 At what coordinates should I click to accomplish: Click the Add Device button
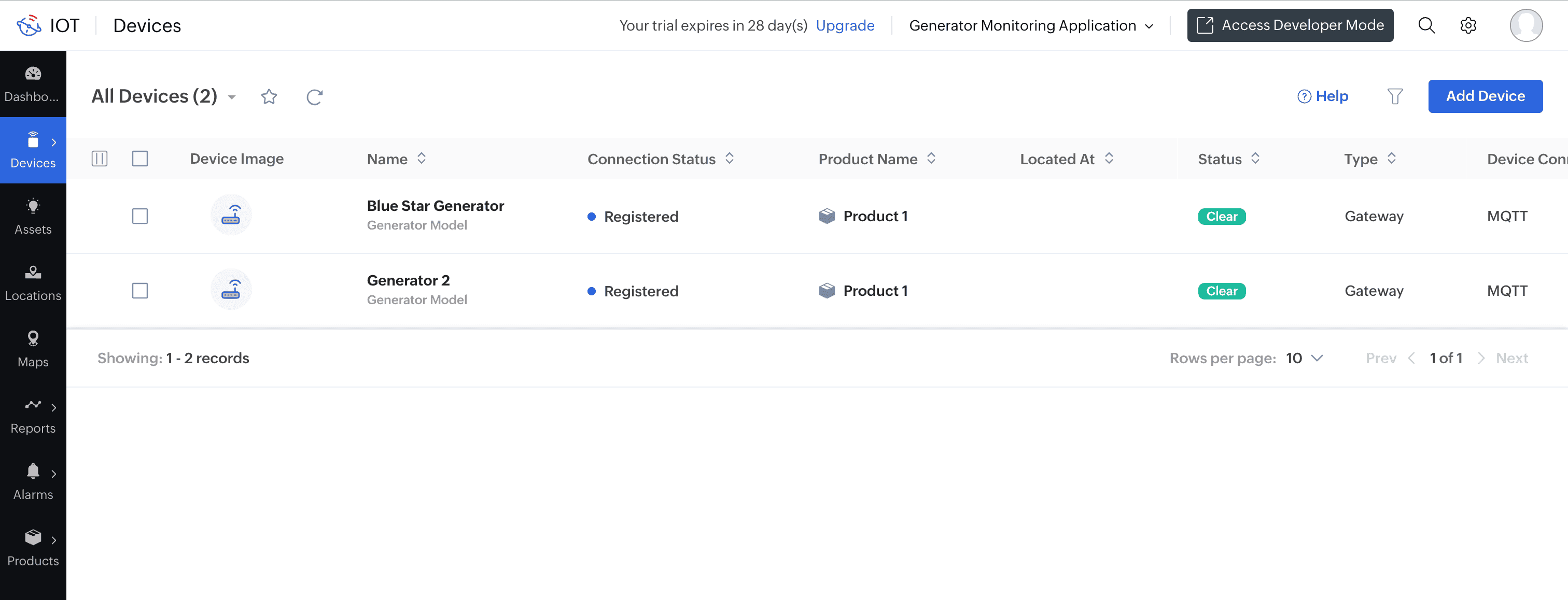(x=1485, y=96)
